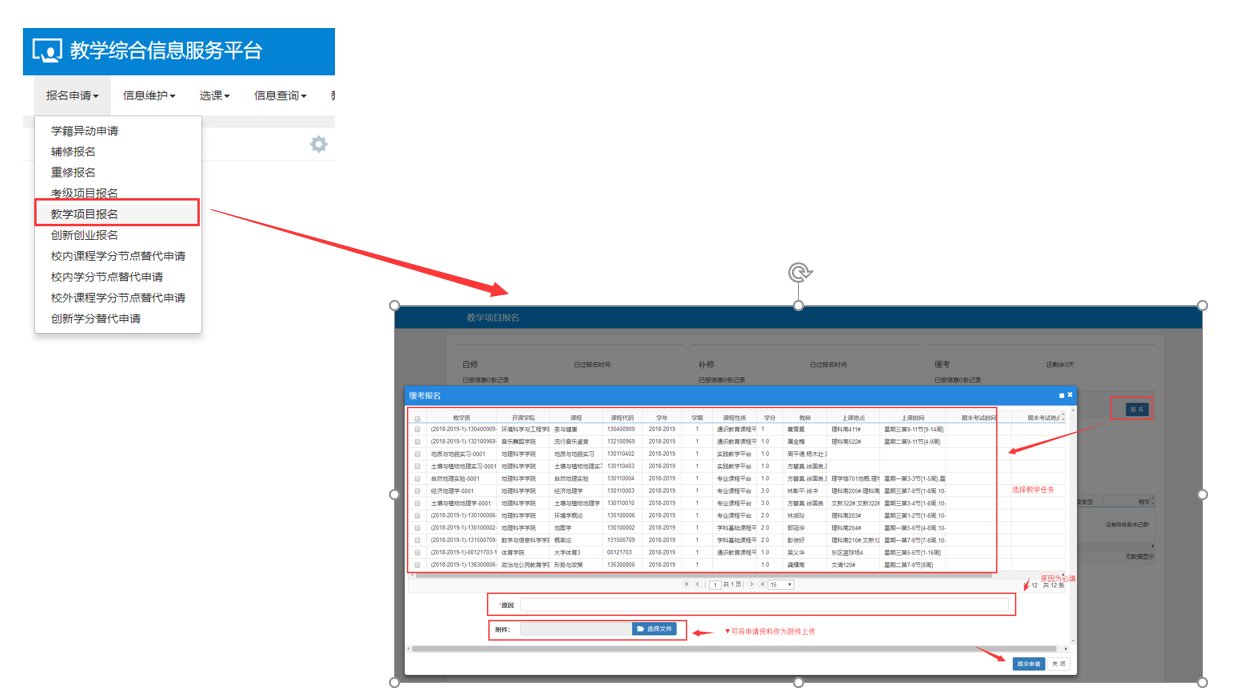This screenshot has width=1243, height=700.
Task: Choose 重修报名 menu entry
Action: (x=73, y=172)
